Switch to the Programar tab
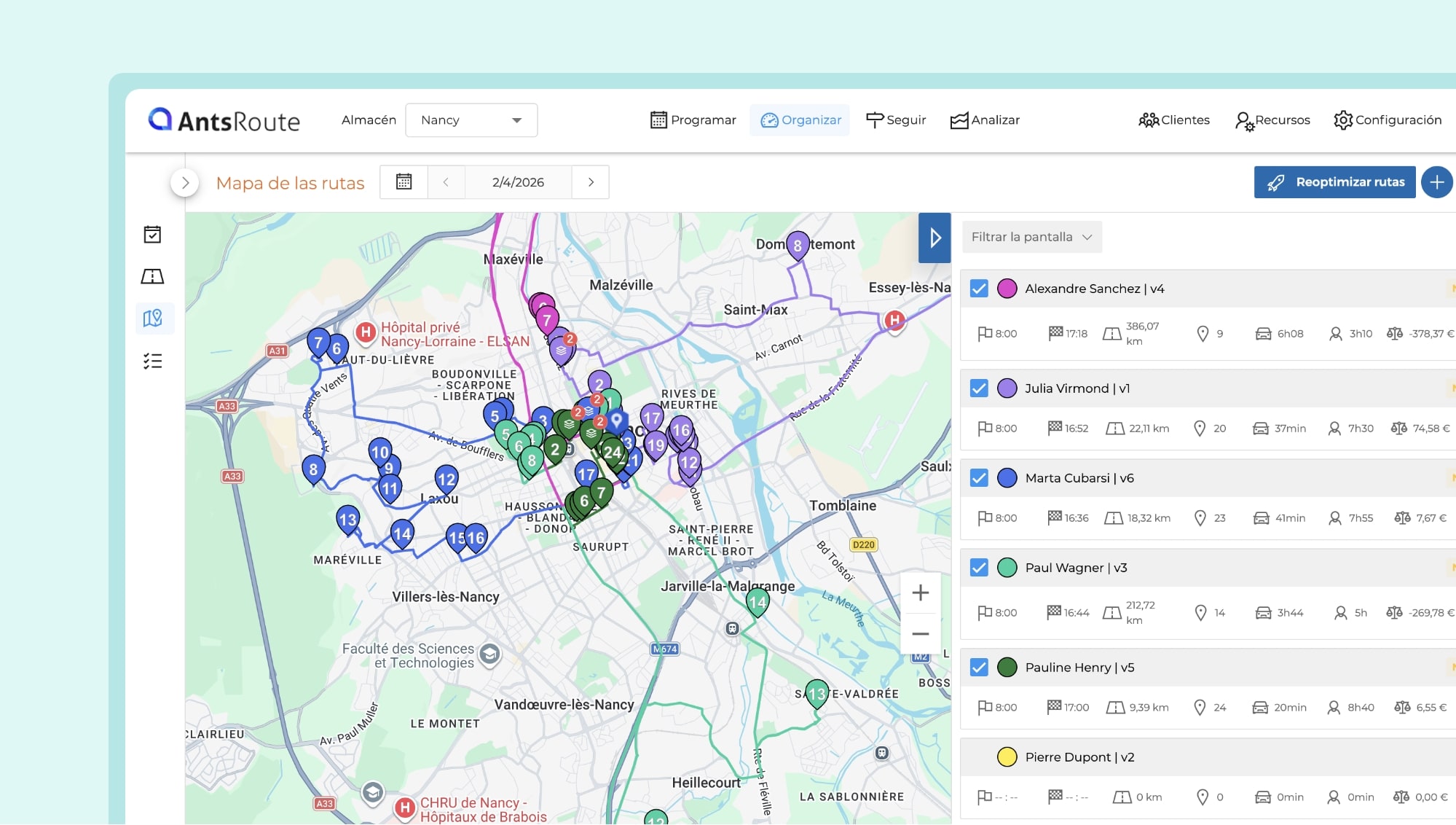 click(x=693, y=120)
